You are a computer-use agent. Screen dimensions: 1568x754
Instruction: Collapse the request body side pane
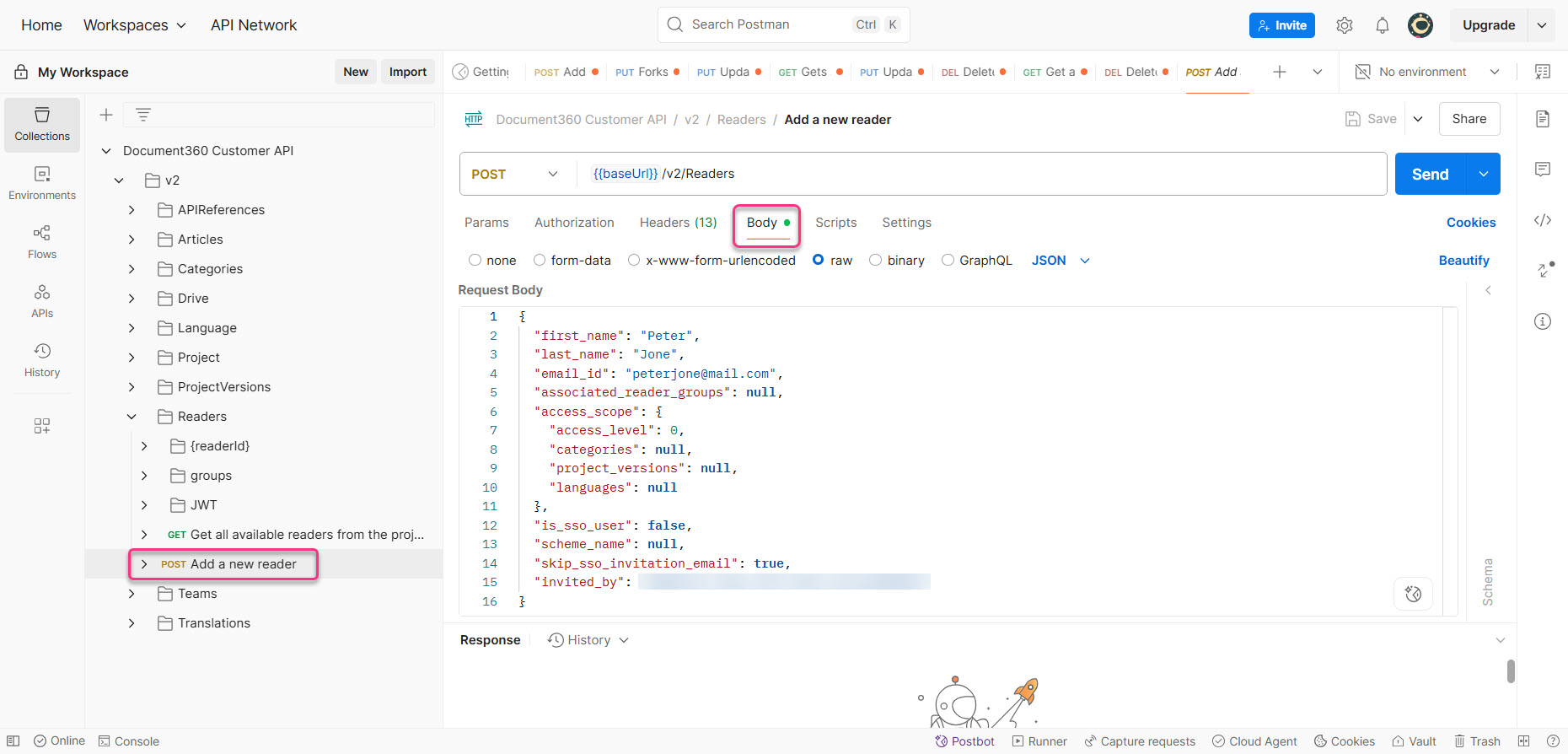(x=1488, y=290)
